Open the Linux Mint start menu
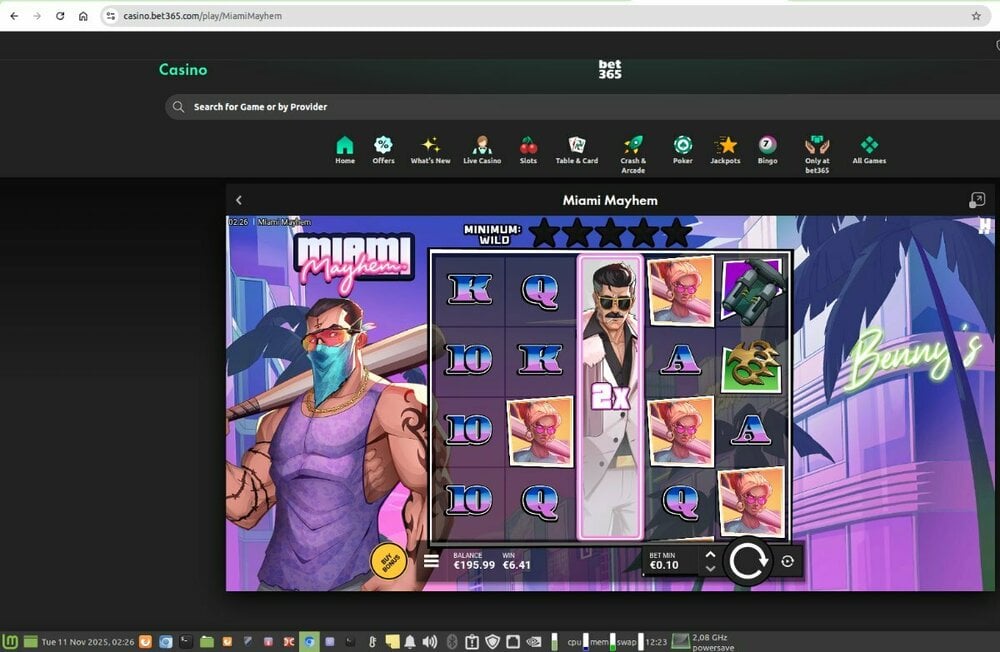Image resolution: width=1000 pixels, height=652 pixels. tap(11, 642)
